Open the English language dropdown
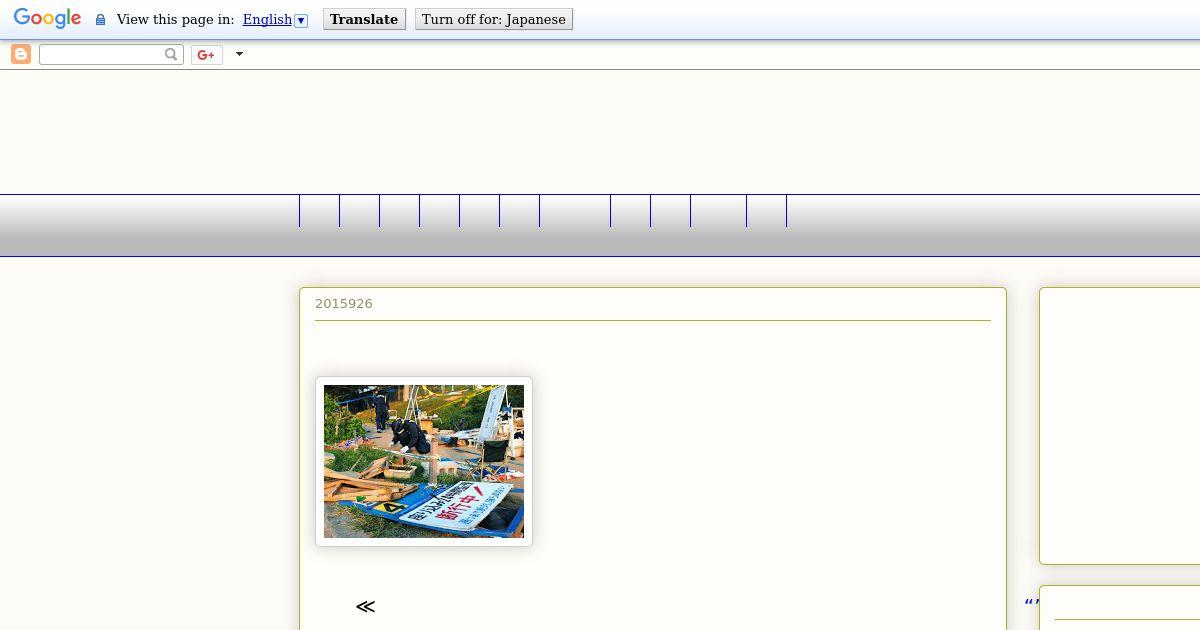Screen dimensions: 1200x630 275,20
